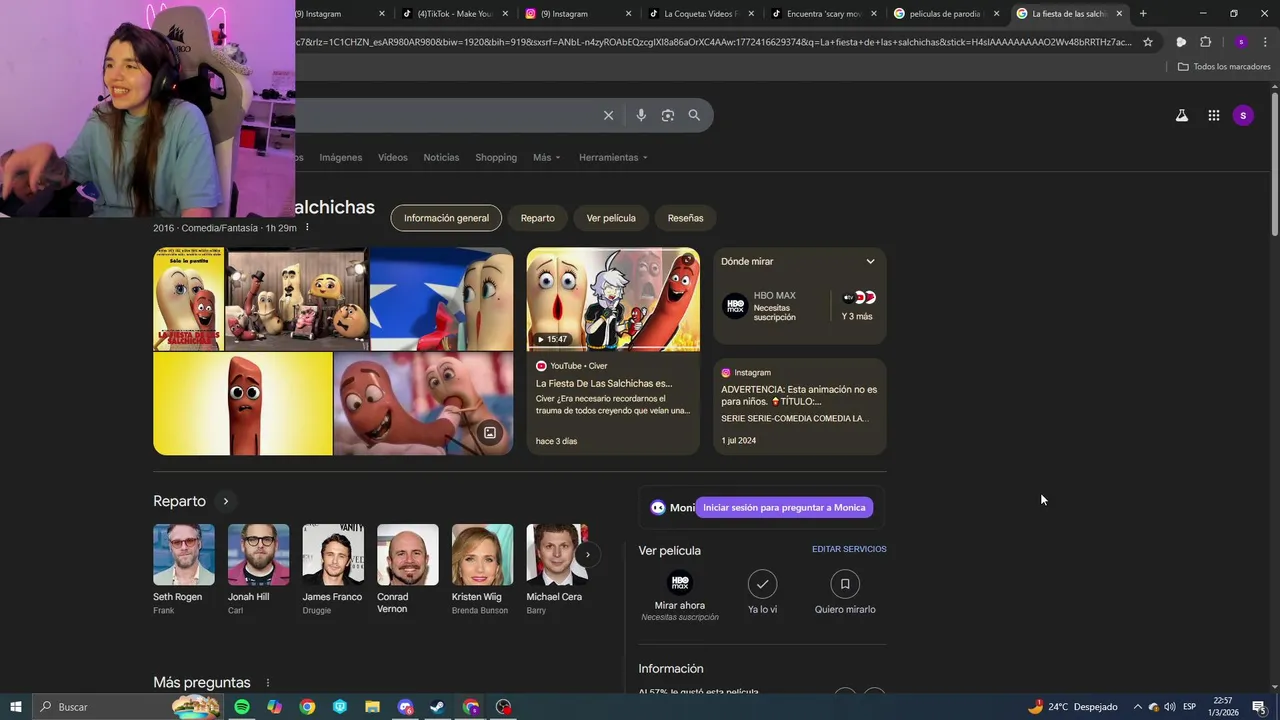Image resolution: width=1280 pixels, height=720 pixels.
Task: Open the movie poster image
Action: pos(189,299)
